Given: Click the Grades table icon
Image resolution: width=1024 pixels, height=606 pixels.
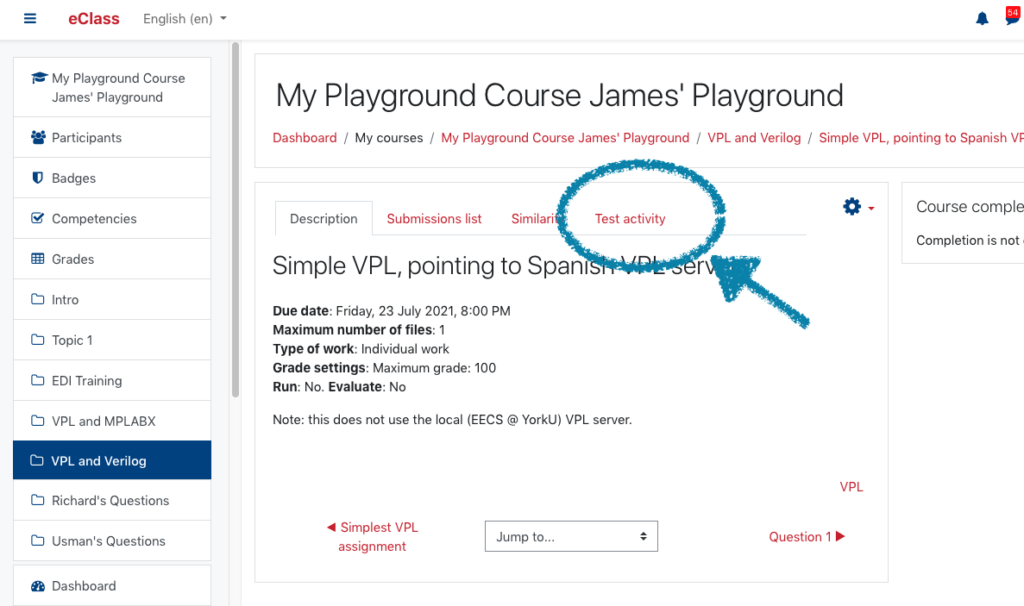Looking at the screenshot, I should coord(38,259).
